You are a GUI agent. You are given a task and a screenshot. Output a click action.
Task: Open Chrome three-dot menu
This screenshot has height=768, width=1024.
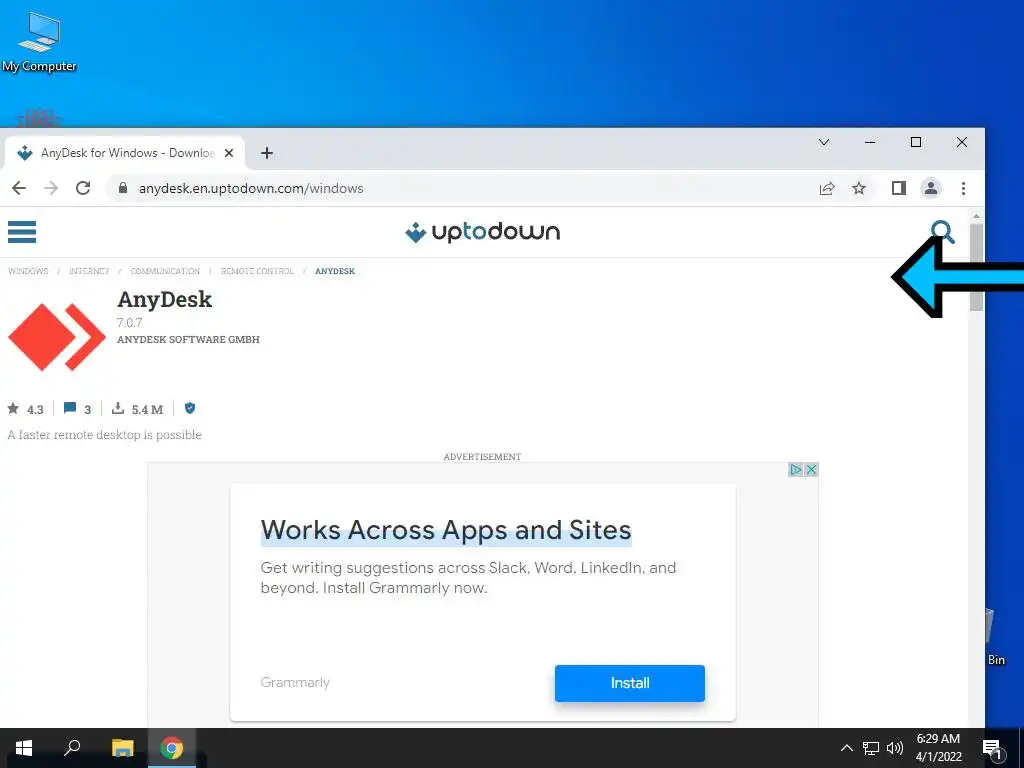tap(963, 188)
